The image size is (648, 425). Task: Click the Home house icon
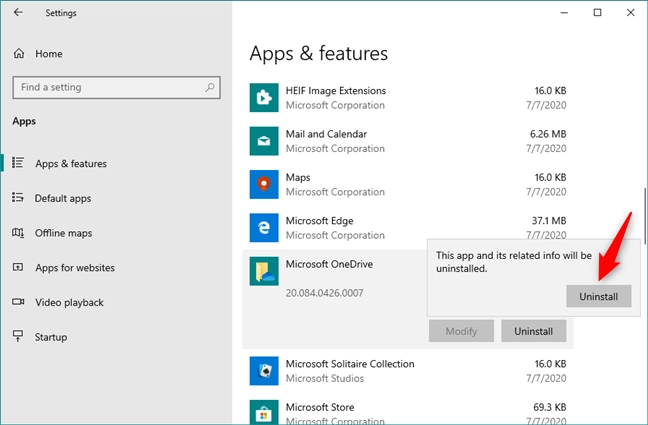19,53
